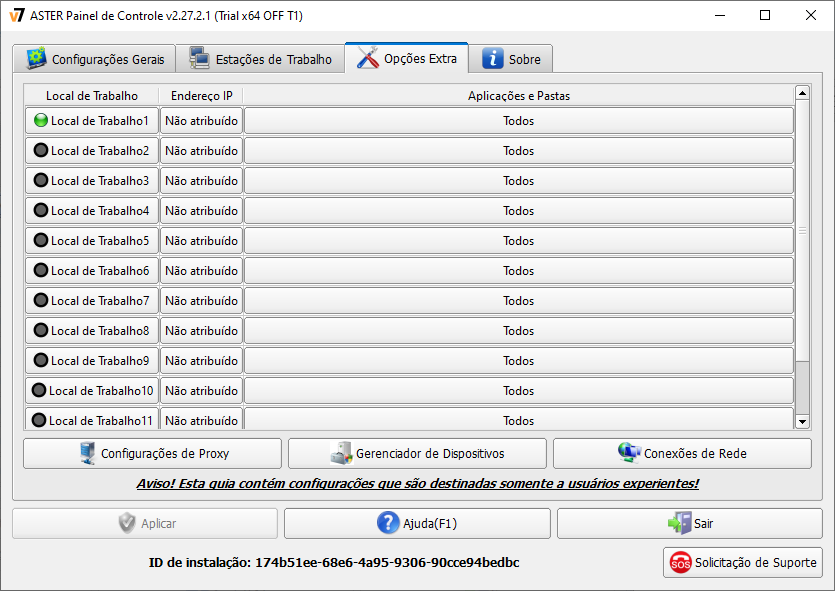Click the tools icon on Opções Extra tab

pos(368,58)
